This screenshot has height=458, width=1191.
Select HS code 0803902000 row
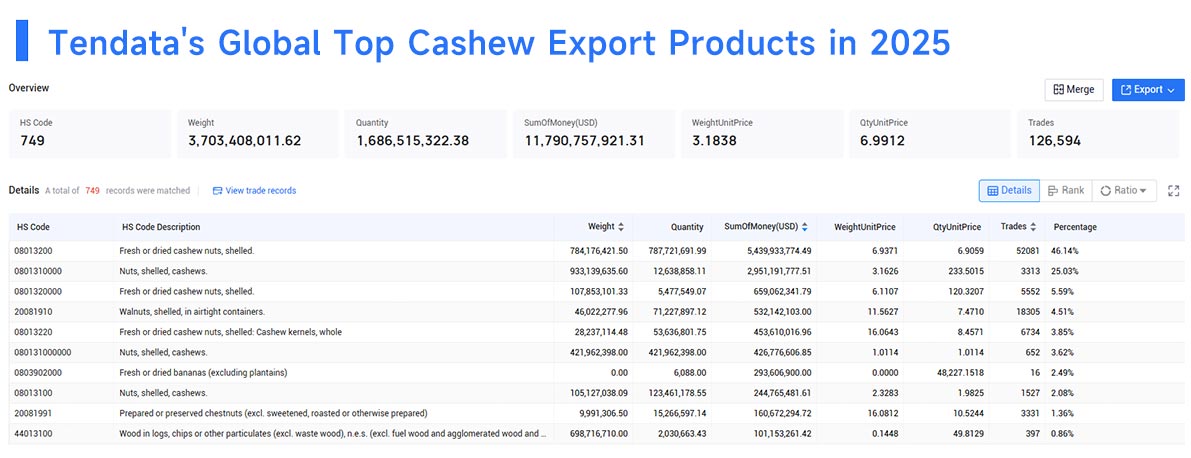pyautogui.click(x=596, y=373)
